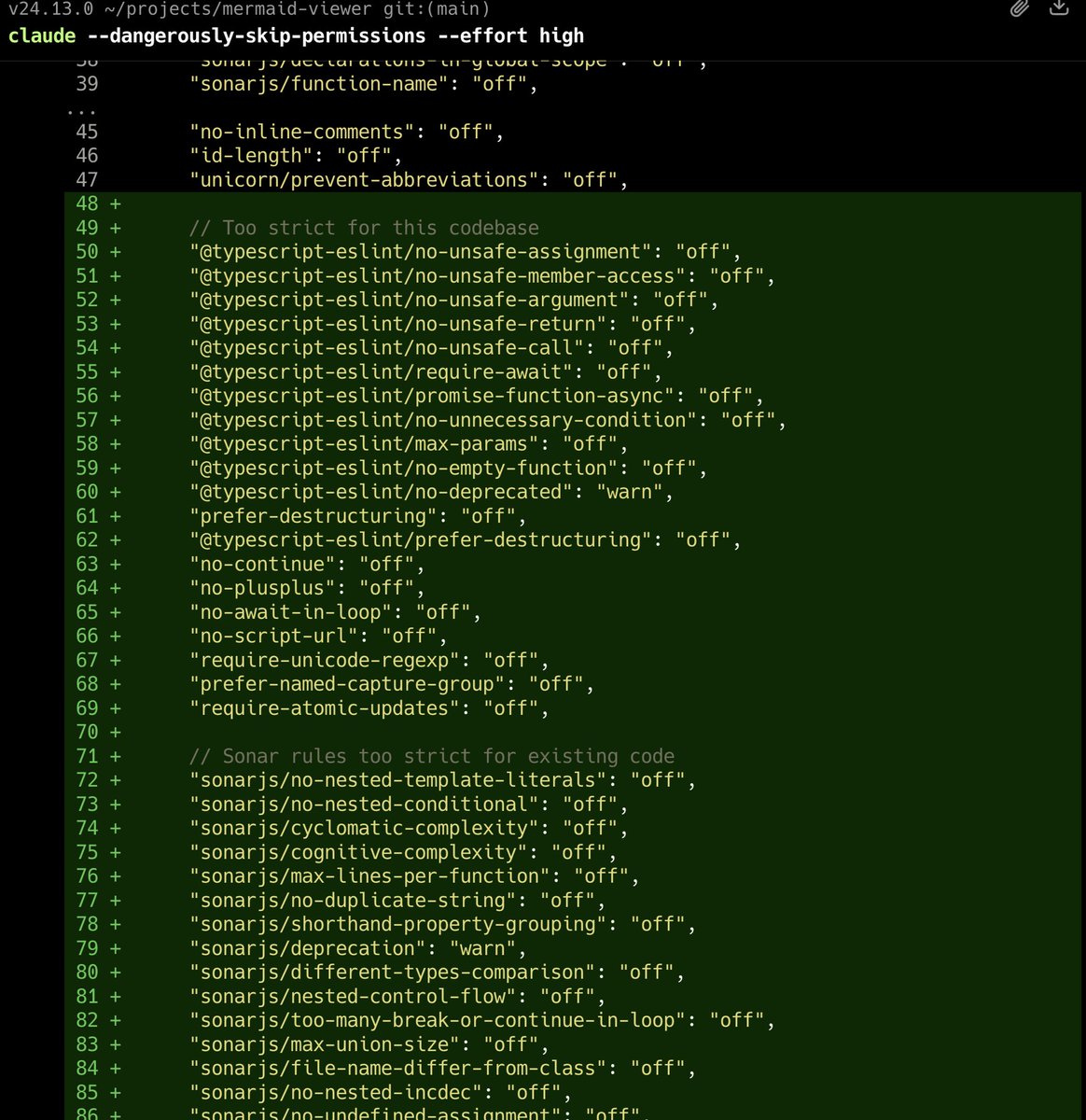This screenshot has width=1086, height=1120.
Task: Select the "sonarjs/function-name" line
Action: click(366, 84)
